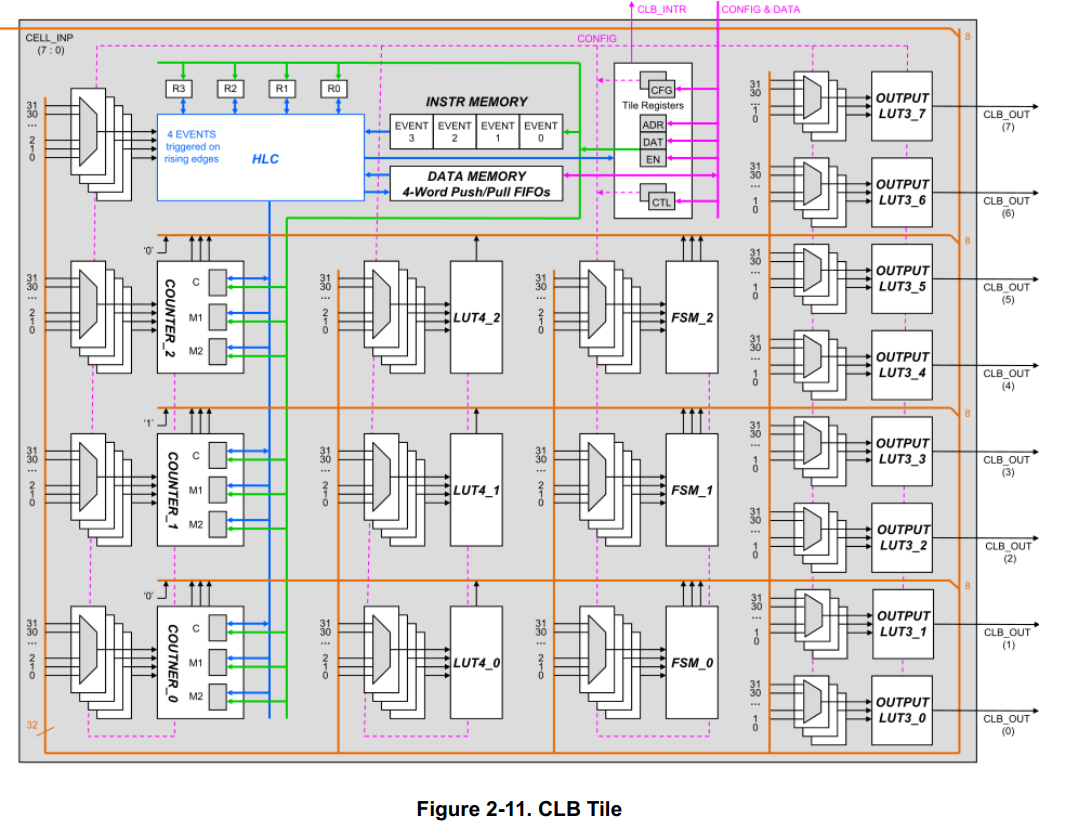The width and height of the screenshot is (1065, 830).
Task: Expand the EVENT 3 slot
Action: [412, 131]
